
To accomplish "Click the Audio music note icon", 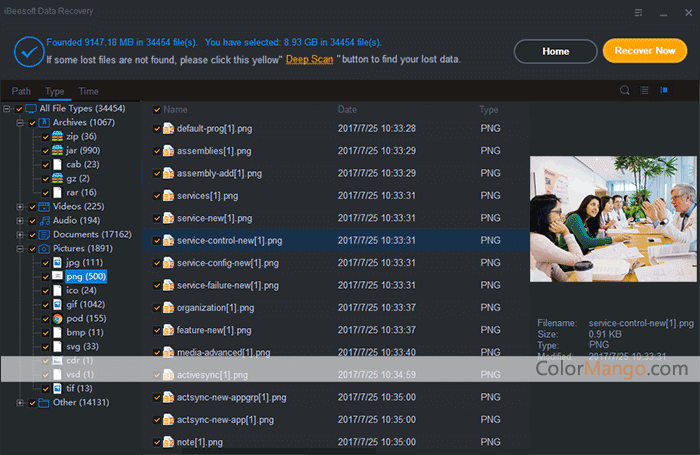I will point(44,220).
